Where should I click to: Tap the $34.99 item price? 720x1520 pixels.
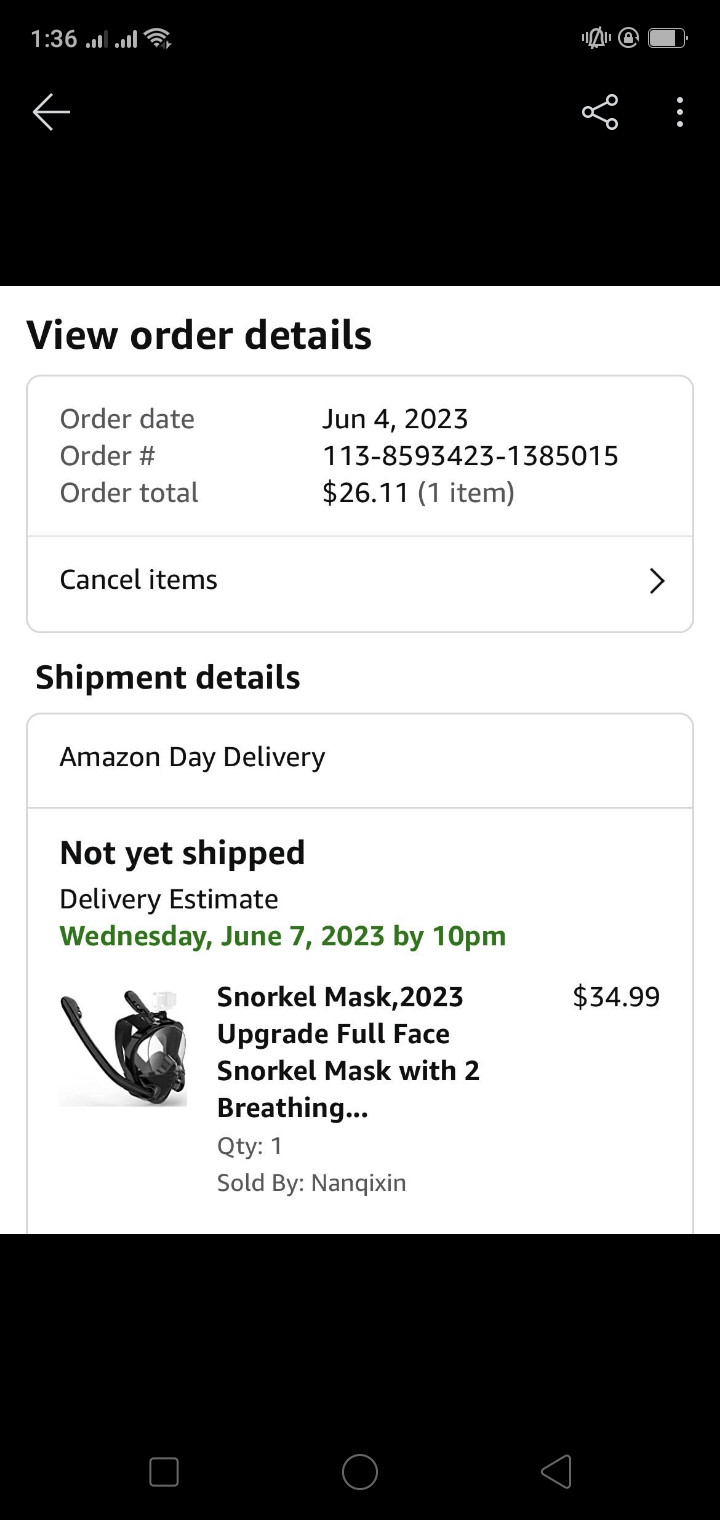616,997
